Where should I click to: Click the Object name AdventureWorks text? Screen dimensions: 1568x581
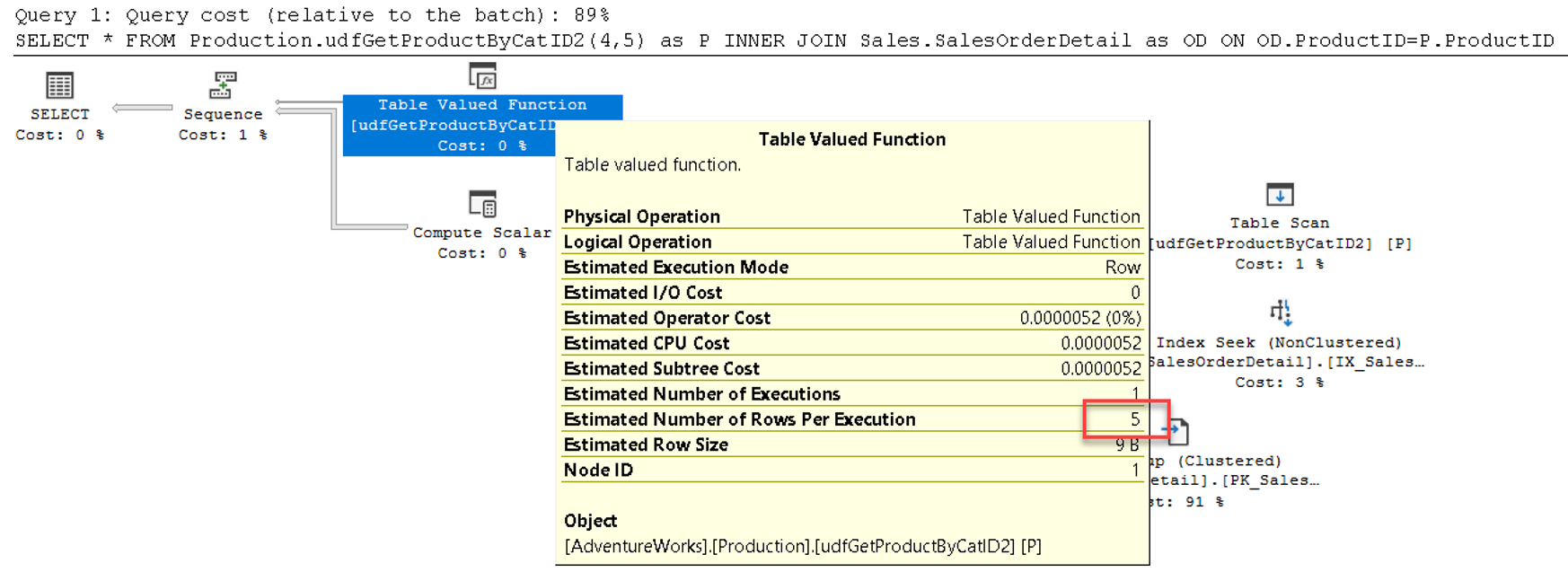802,546
